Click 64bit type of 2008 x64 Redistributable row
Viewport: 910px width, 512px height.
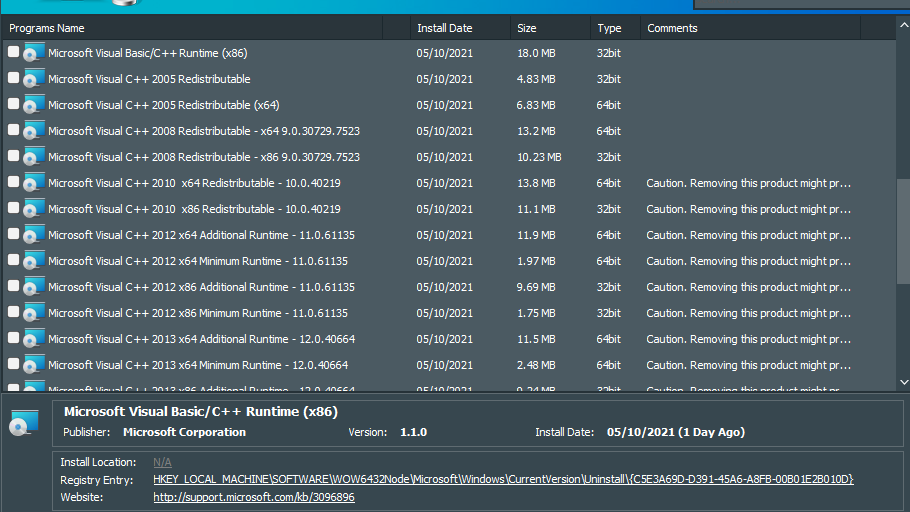(x=608, y=131)
